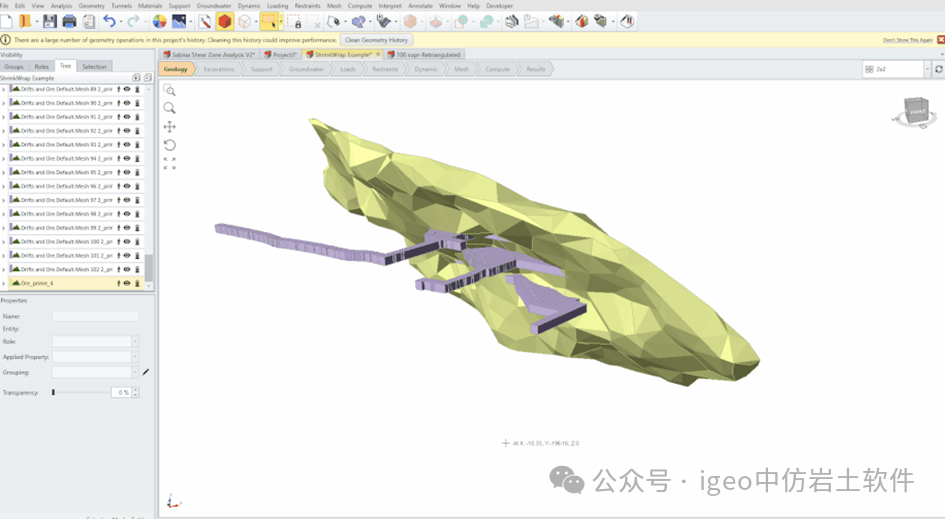This screenshot has height=519, width=945.
Task: Click the pencil edit icon beside Grouping
Action: pos(146,372)
